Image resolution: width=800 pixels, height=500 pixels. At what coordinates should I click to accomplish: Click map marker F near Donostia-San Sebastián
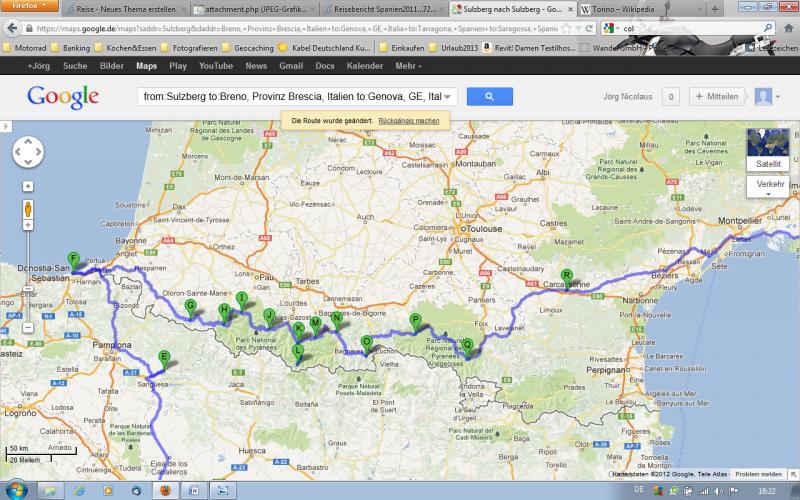pyautogui.click(x=74, y=261)
